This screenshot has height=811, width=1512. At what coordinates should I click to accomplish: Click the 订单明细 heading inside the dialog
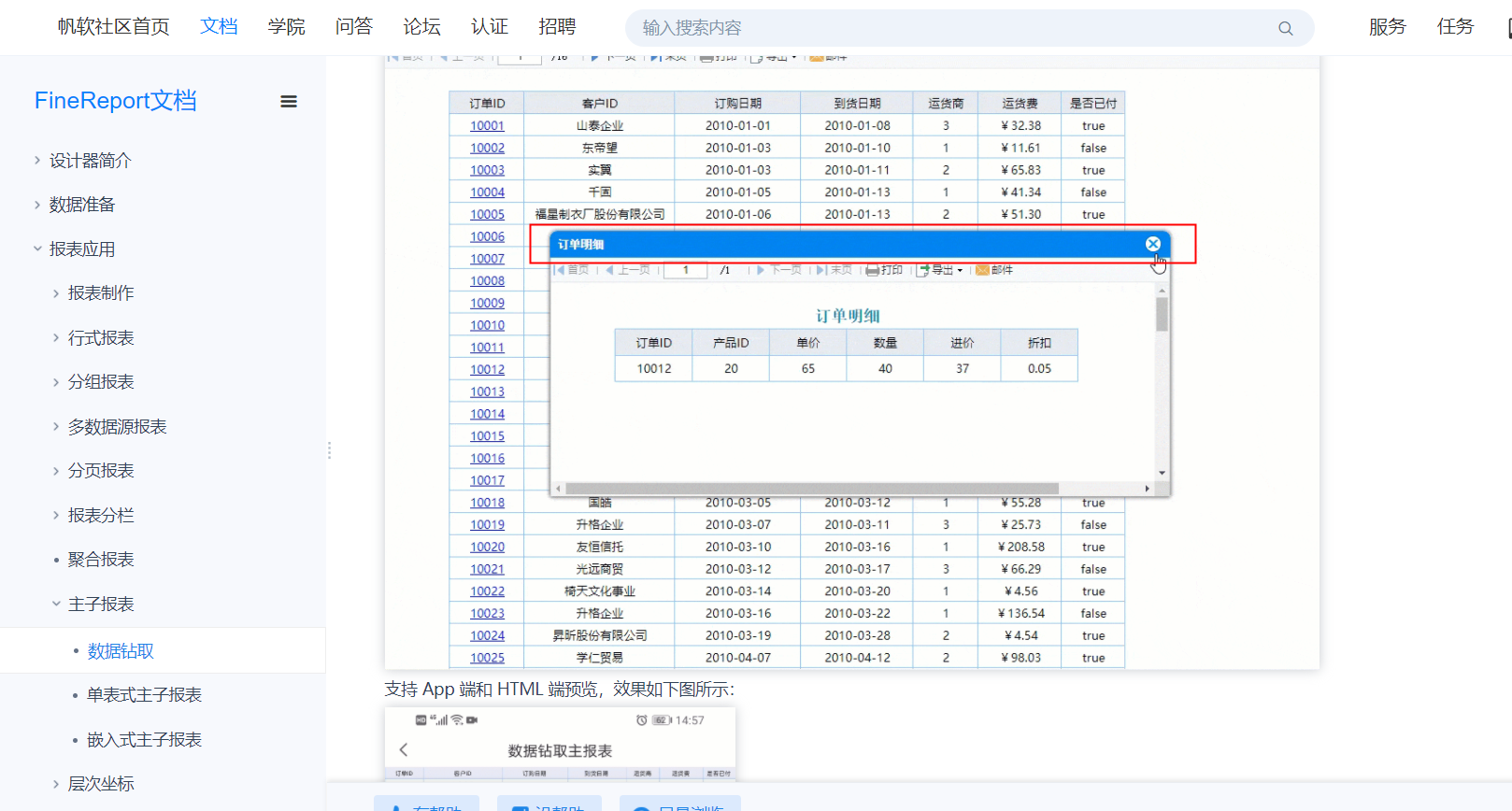coord(848,316)
